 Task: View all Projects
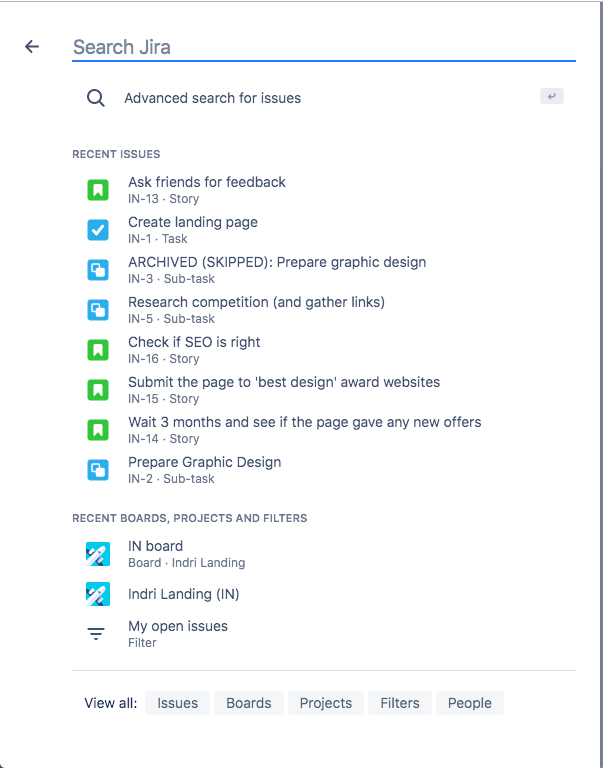pos(326,703)
